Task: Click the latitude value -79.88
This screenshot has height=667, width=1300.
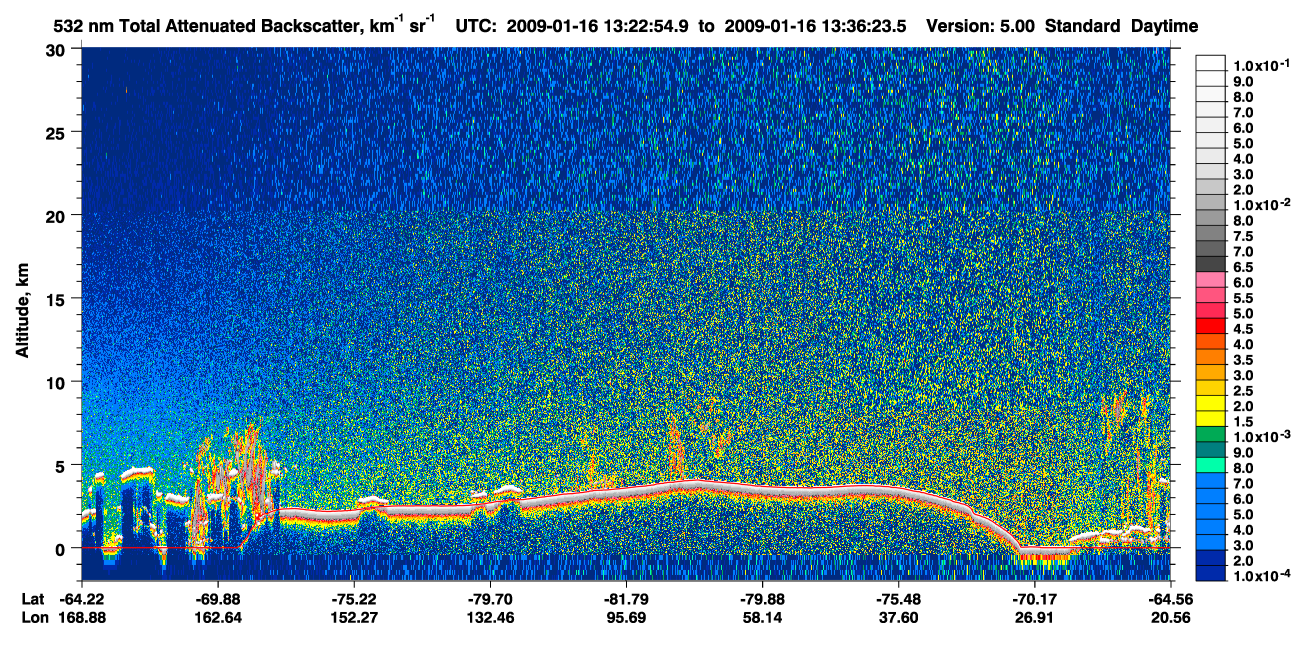Action: click(762, 599)
